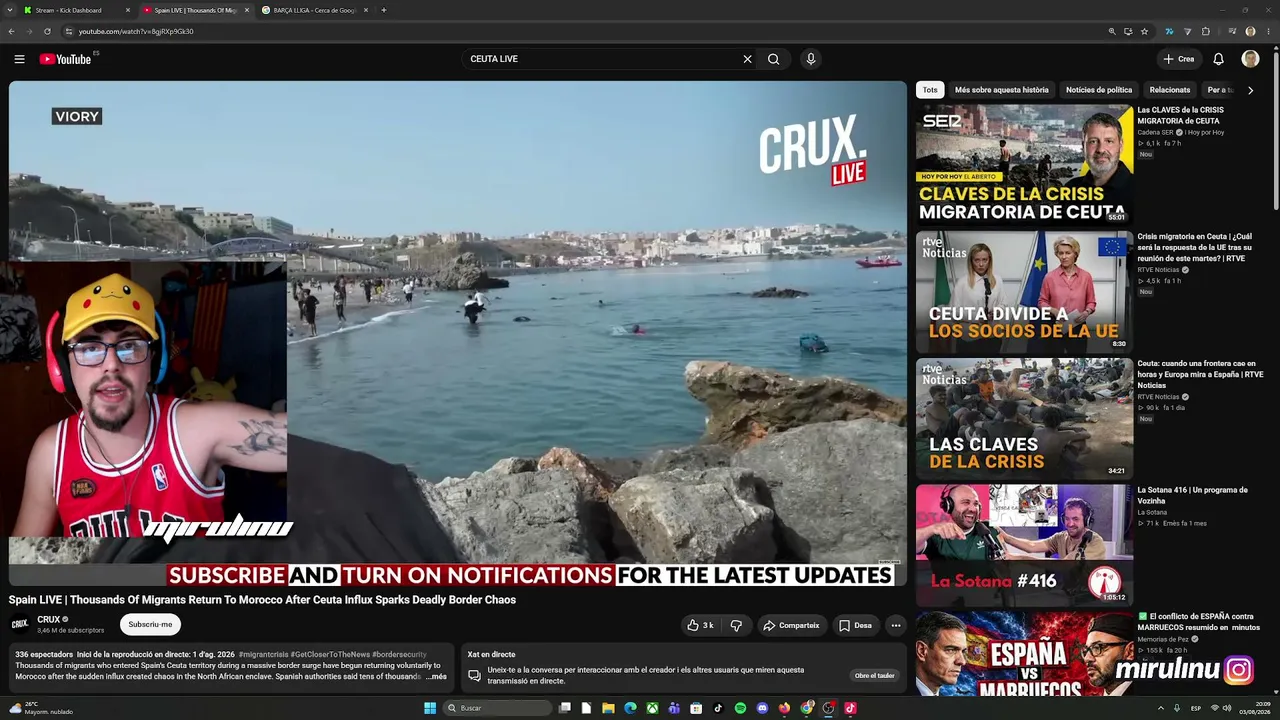This screenshot has width=1280, height=720.
Task: Open Crisis migratoria en Ceuta video title
Action: [1195, 247]
